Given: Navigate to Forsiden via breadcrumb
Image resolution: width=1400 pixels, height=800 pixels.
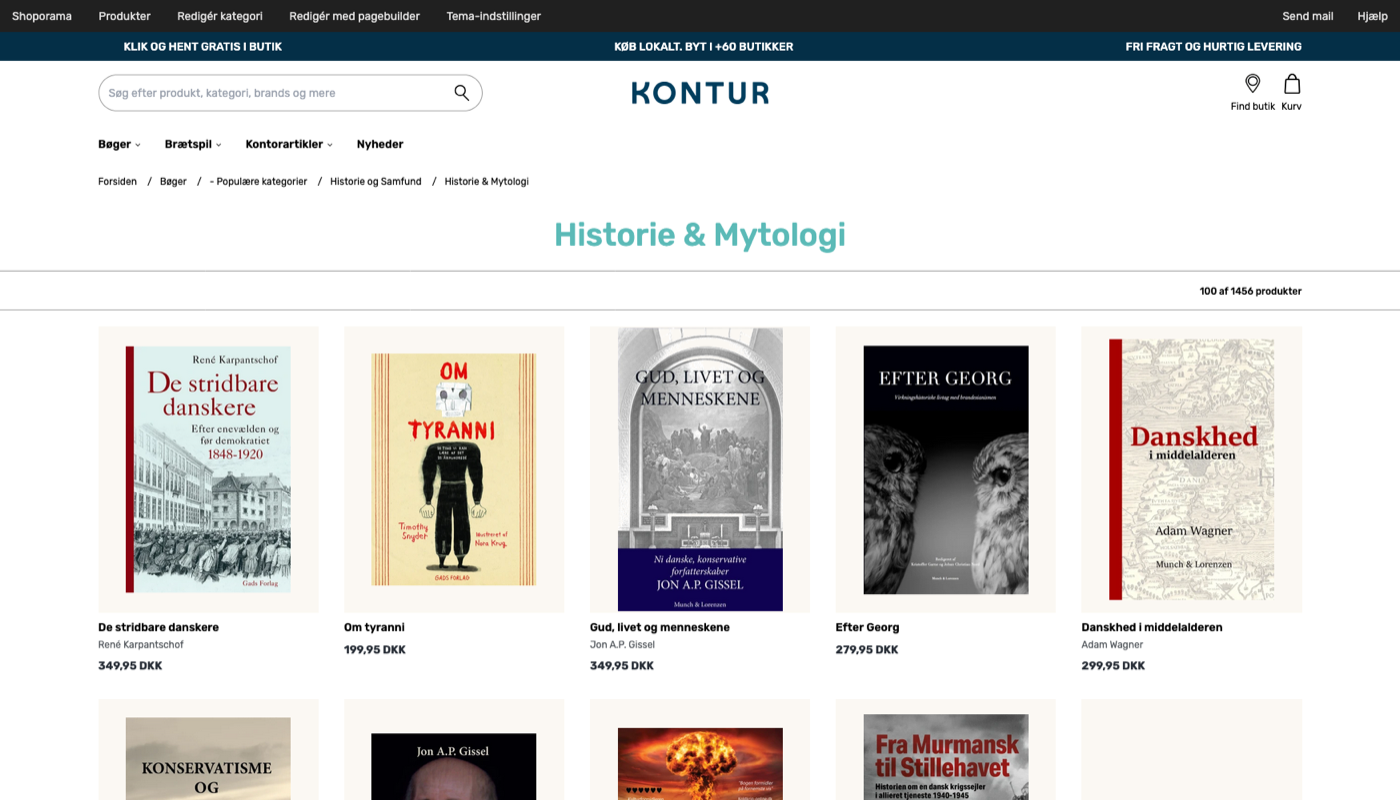Looking at the screenshot, I should 117,181.
